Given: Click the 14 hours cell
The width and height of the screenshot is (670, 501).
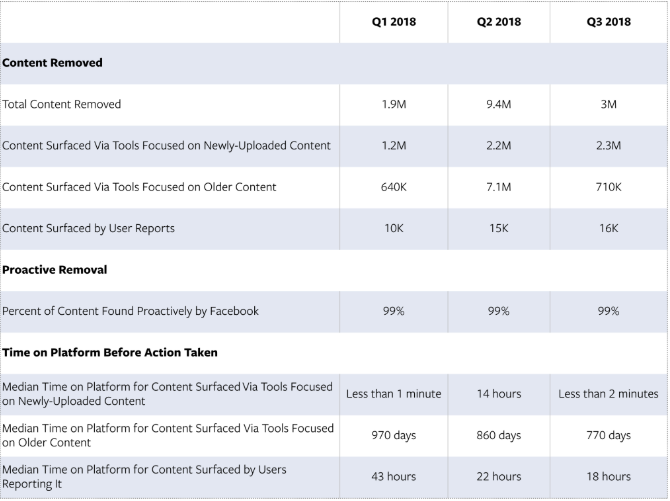Looking at the screenshot, I should tap(499, 394).
